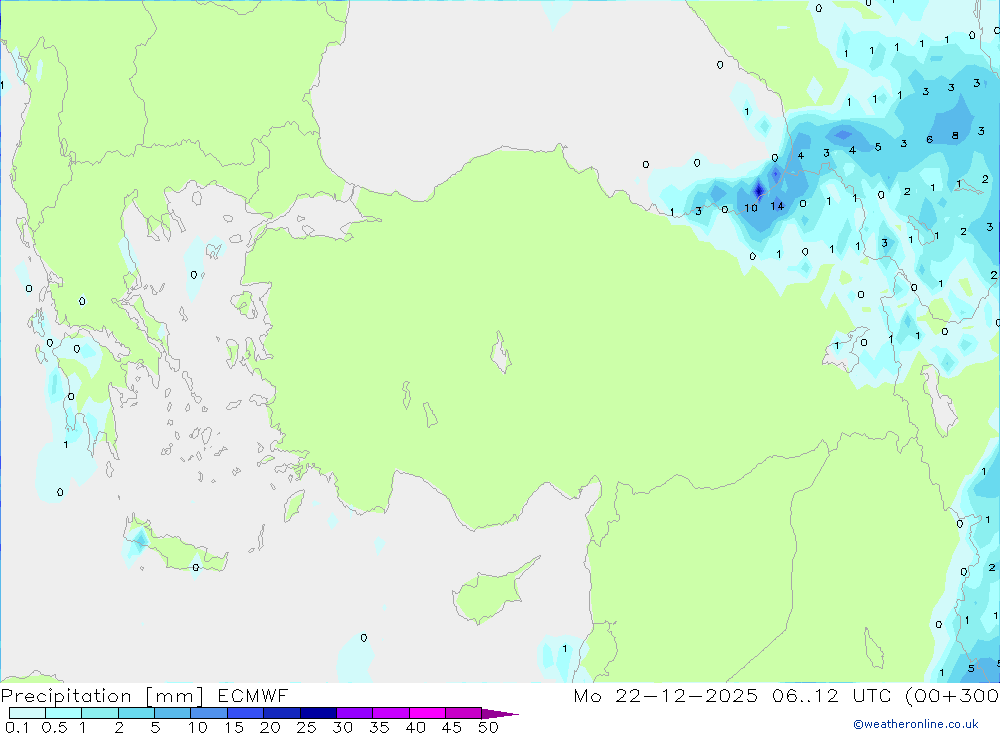Screen dimensions: 1000x733
Task: Click the 1–2 mm legend color swatch
Action: click(x=99, y=713)
